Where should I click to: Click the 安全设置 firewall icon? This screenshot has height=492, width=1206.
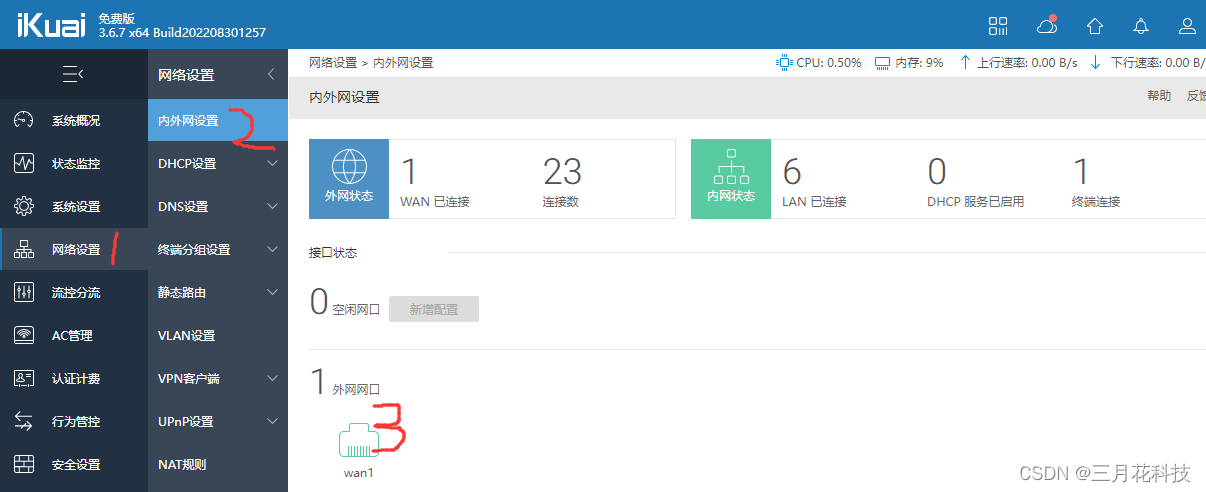click(x=24, y=465)
